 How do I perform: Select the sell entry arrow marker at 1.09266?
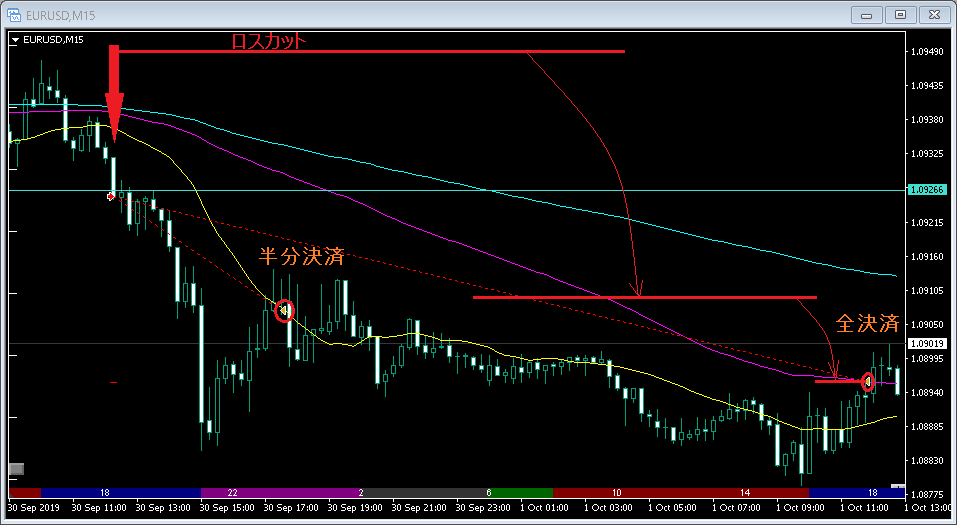coord(110,197)
